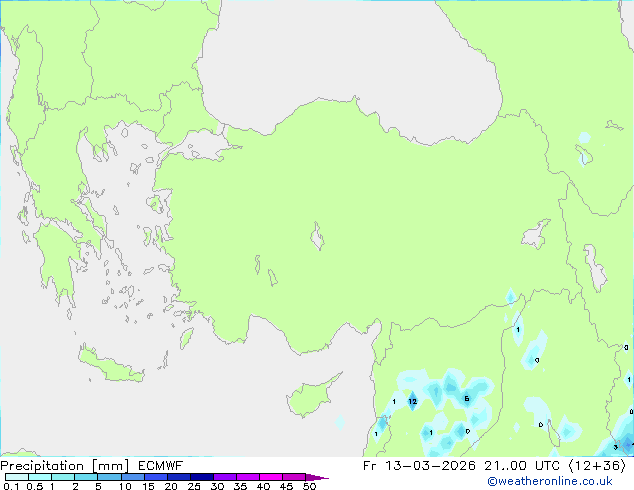Click the legend scale label '50'

click(309, 486)
